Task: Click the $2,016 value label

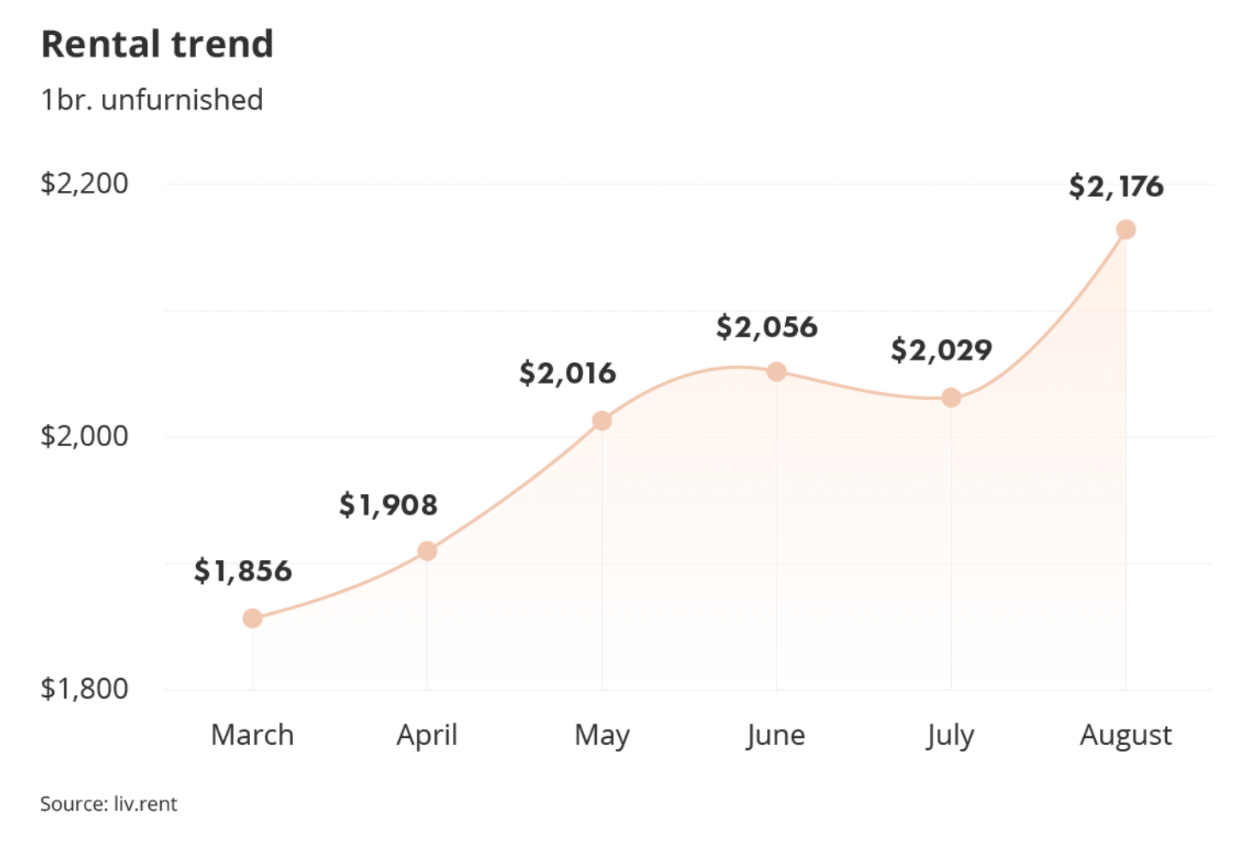Action: click(x=568, y=374)
